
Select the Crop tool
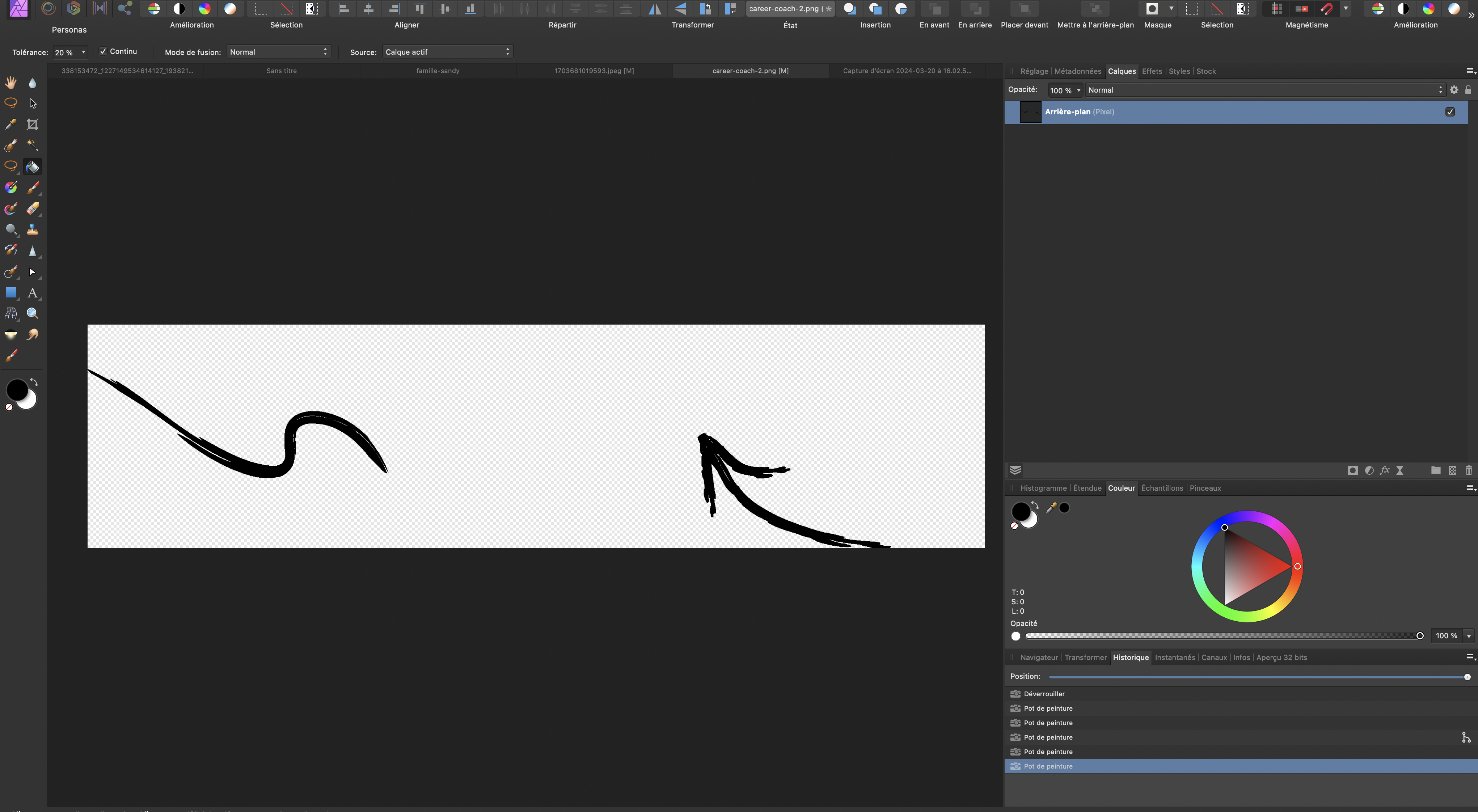(33, 124)
